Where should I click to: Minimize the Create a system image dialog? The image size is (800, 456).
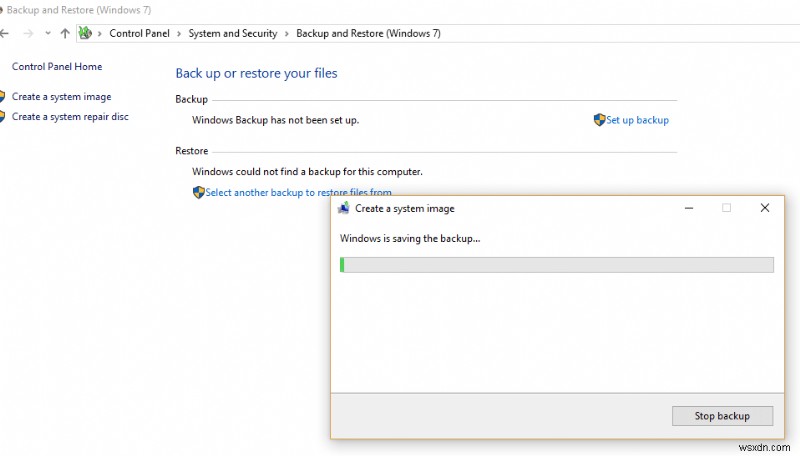tap(689, 208)
